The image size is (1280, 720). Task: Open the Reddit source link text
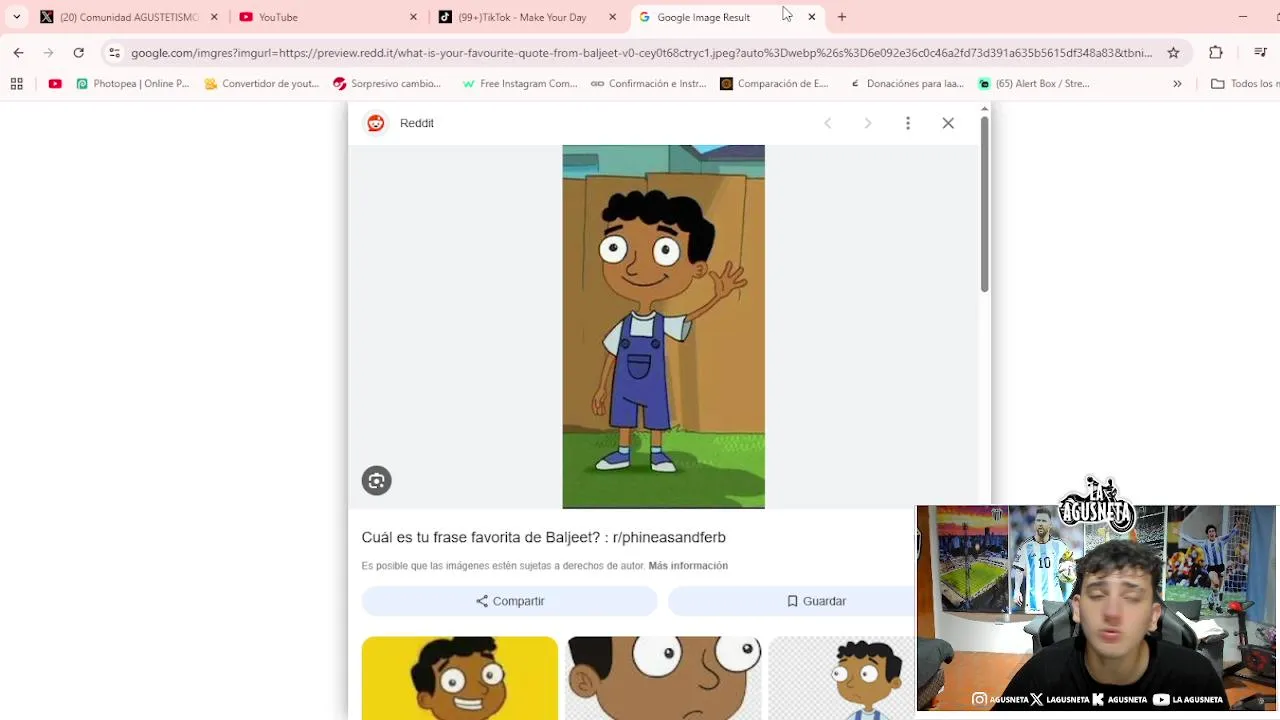417,123
